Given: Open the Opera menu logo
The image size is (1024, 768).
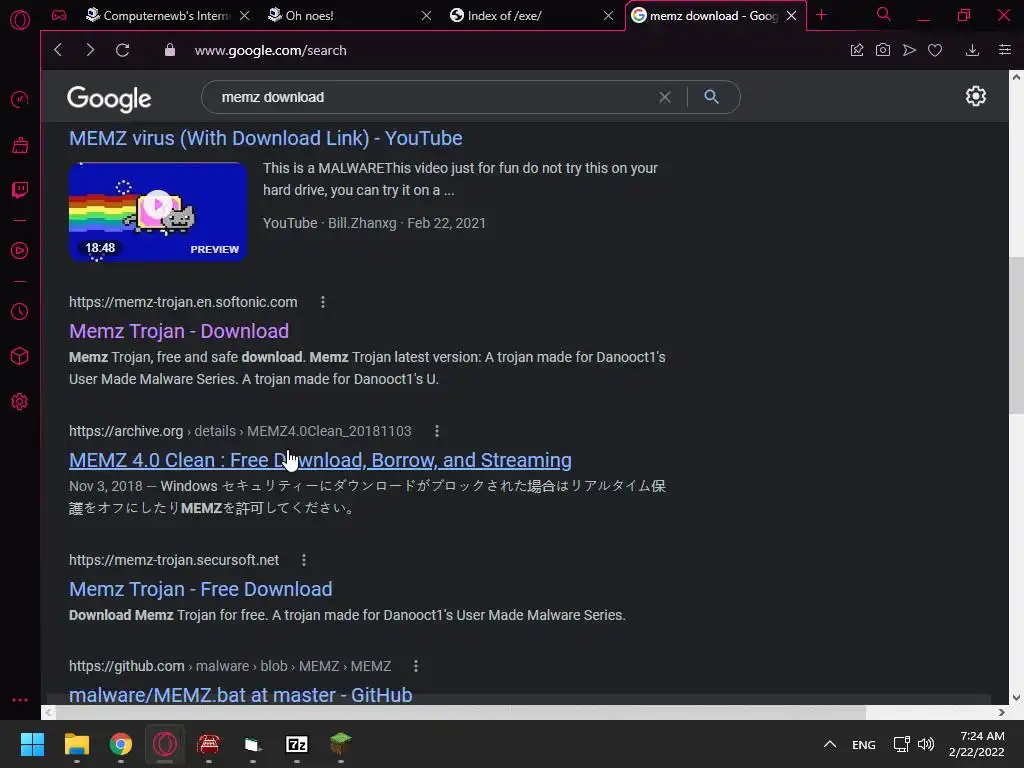Looking at the screenshot, I should pyautogui.click(x=20, y=20).
